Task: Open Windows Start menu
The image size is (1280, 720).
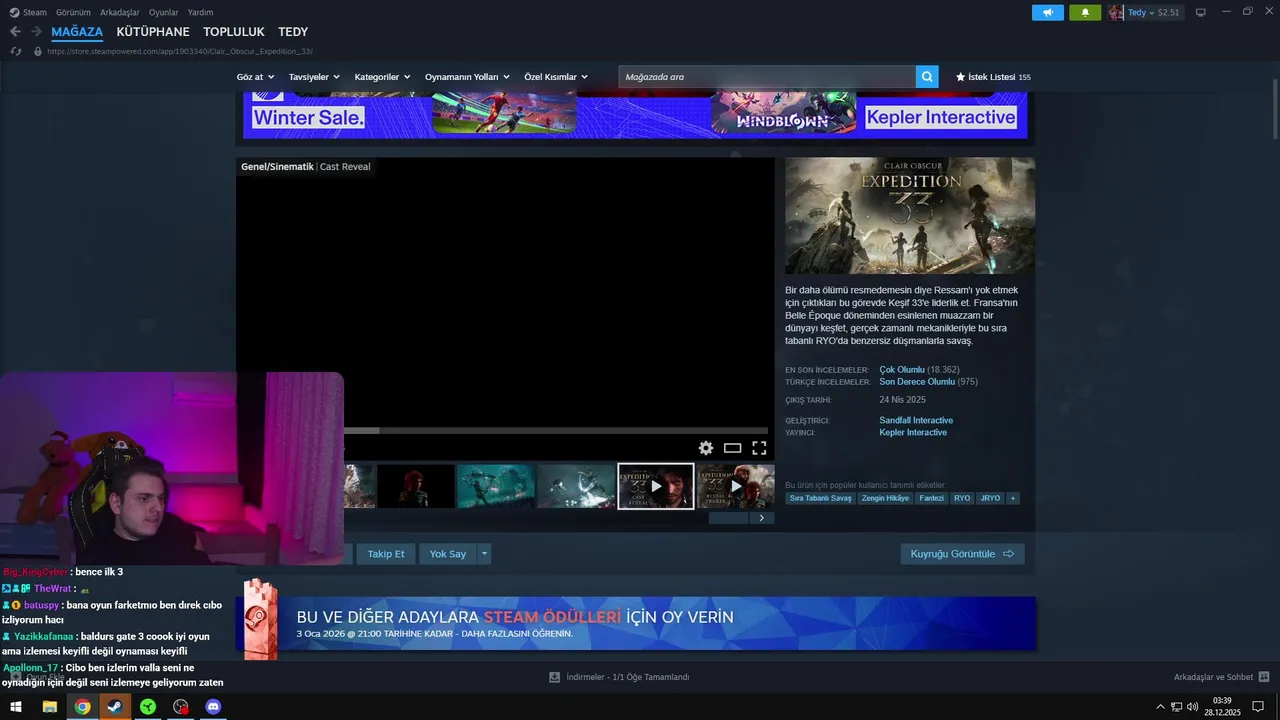Action: [x=16, y=707]
